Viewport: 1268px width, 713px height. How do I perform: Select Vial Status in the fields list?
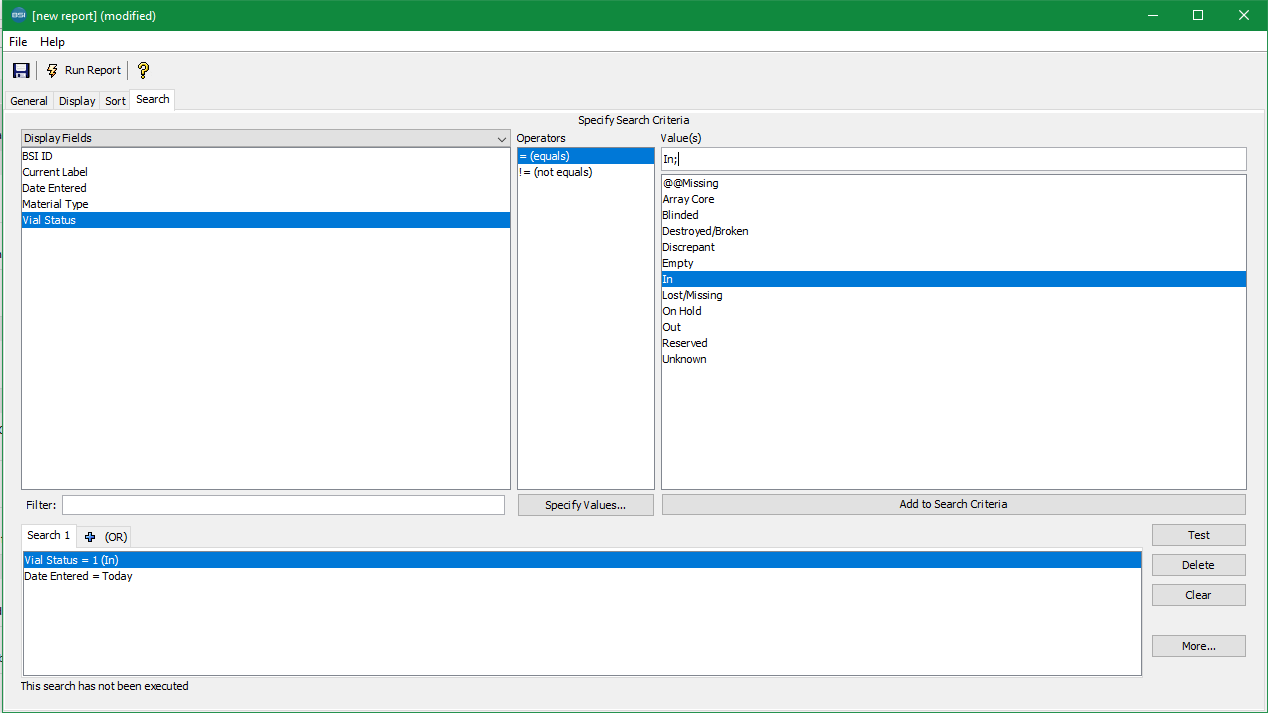click(x=265, y=220)
